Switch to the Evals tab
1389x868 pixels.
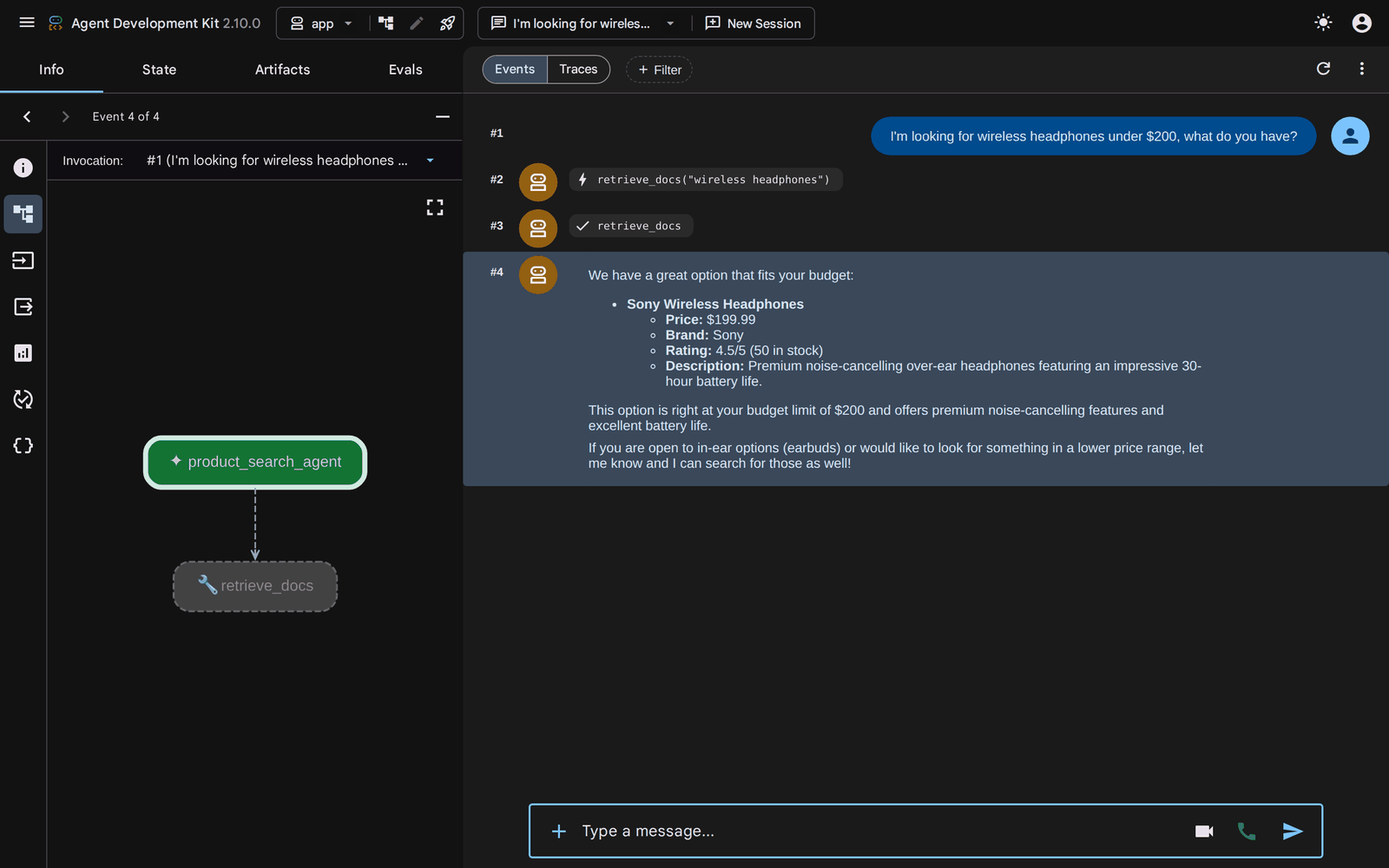[405, 69]
